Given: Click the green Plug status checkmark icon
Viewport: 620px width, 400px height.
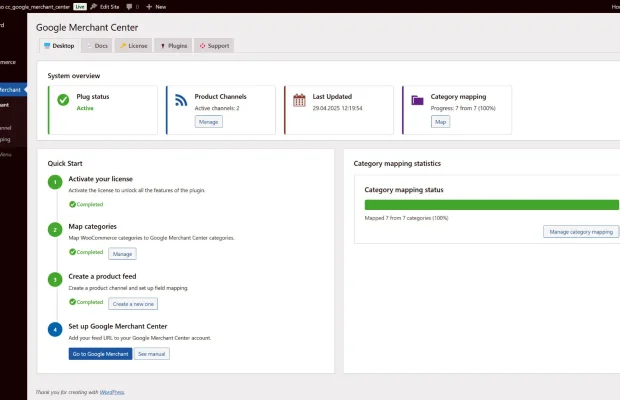Looking at the screenshot, I should [63, 100].
